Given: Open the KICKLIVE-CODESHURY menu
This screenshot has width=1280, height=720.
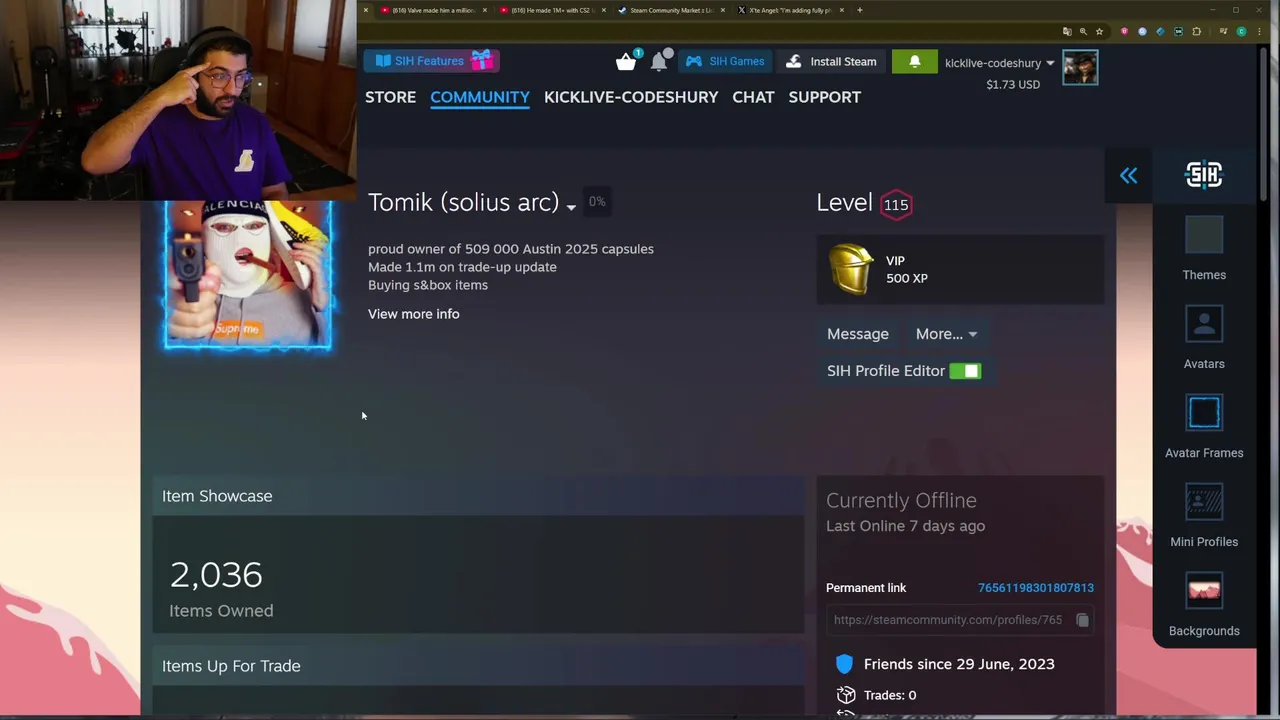Looking at the screenshot, I should (631, 97).
